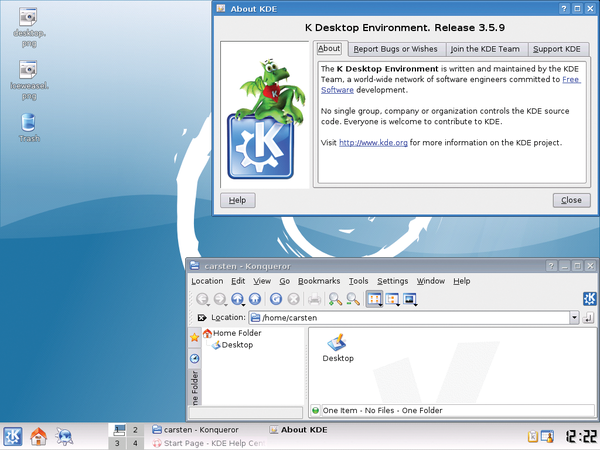
Task: Expand the Location bar history dropdown
Action: click(574, 317)
